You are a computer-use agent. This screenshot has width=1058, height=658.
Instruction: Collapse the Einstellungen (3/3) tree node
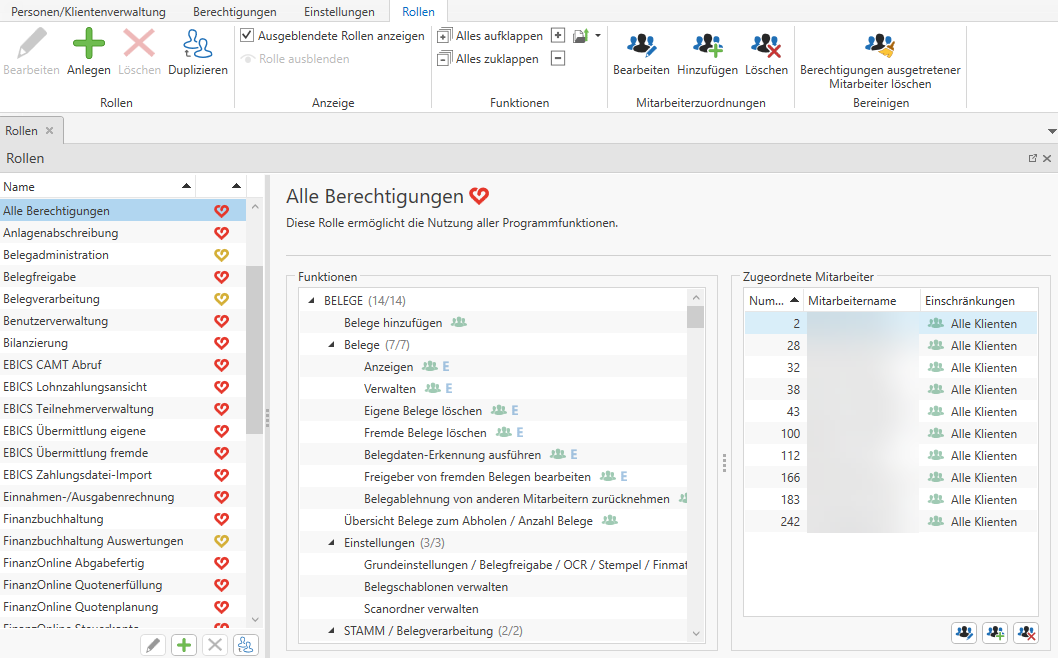coord(331,543)
